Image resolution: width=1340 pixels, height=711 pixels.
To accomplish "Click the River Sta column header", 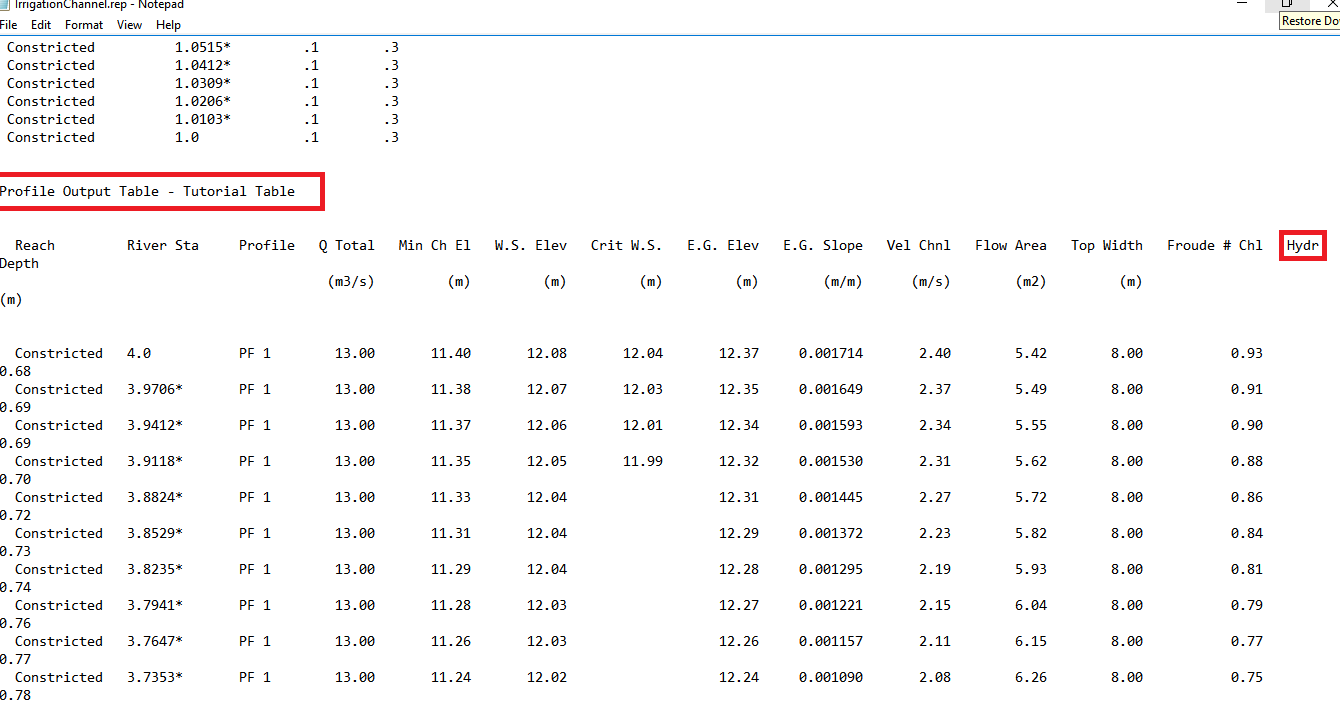I will click(x=162, y=245).
